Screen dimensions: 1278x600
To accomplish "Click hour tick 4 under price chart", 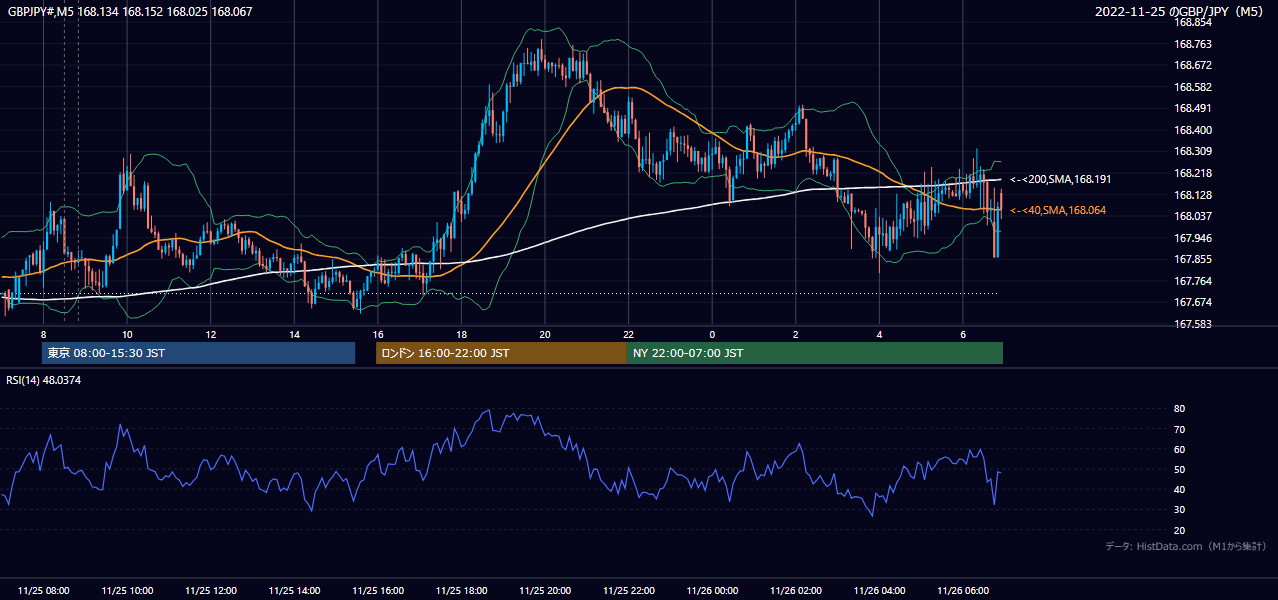I will (x=879, y=333).
